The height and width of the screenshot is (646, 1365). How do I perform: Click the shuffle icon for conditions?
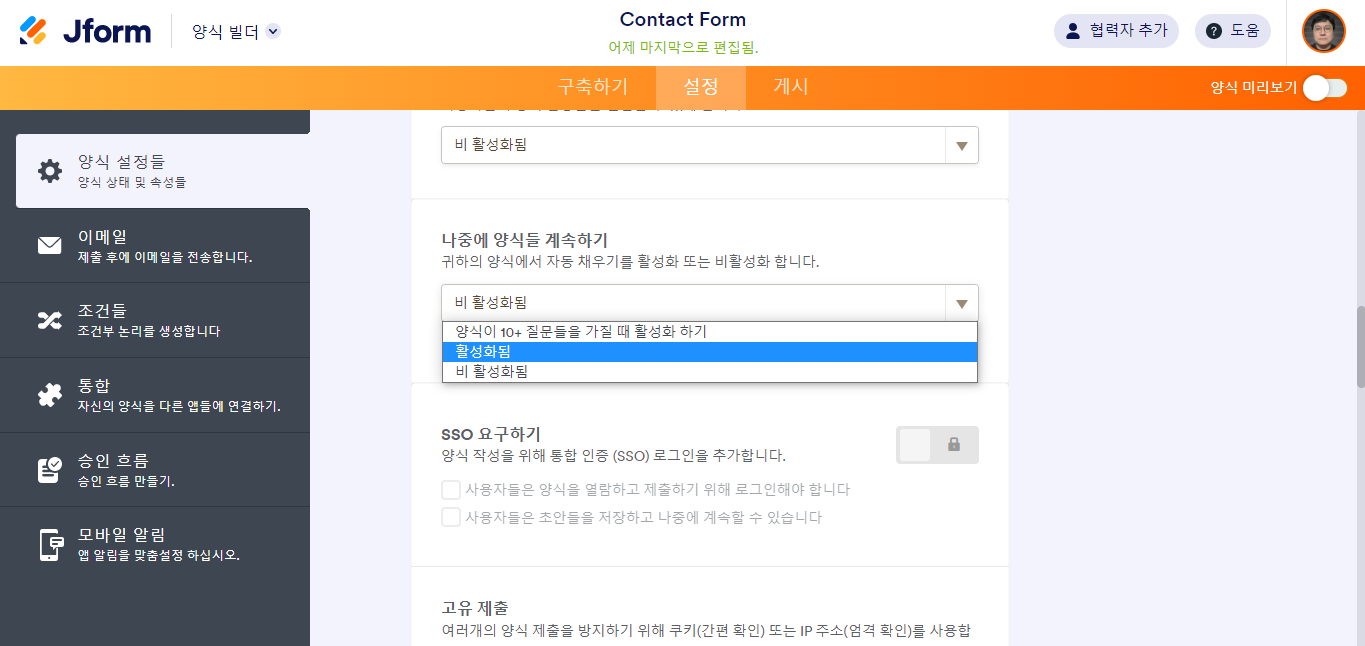pyautogui.click(x=49, y=320)
